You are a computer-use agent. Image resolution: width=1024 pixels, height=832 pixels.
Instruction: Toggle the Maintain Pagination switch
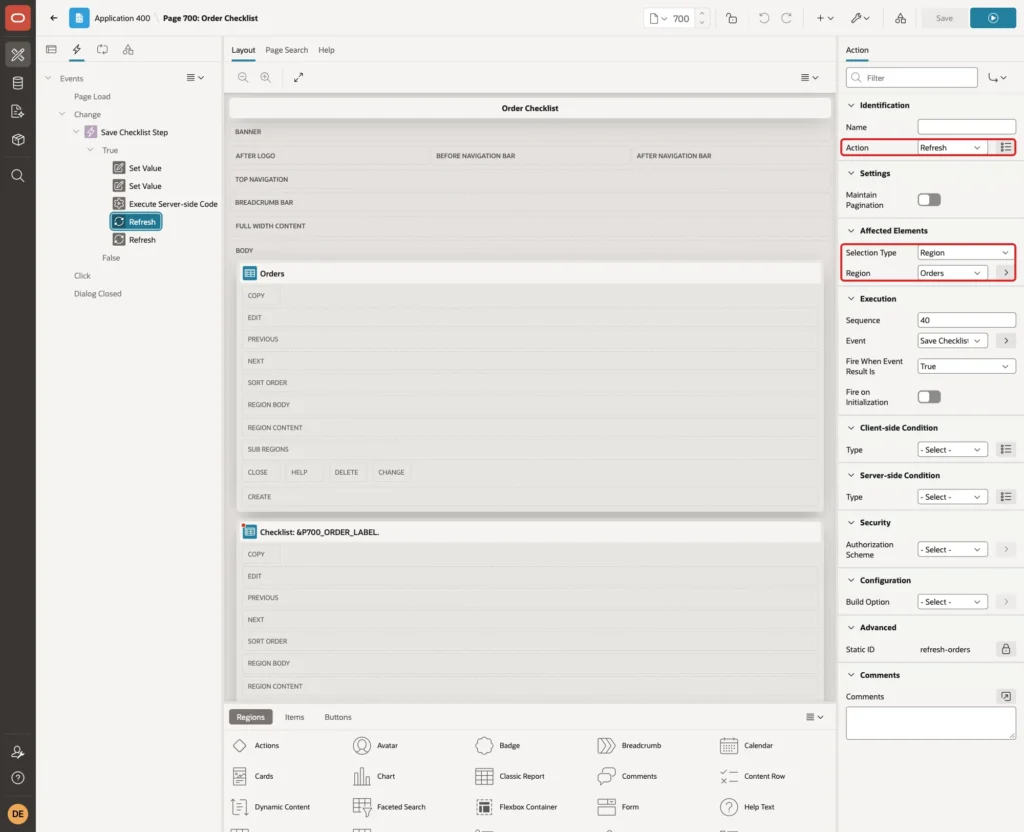(x=929, y=199)
